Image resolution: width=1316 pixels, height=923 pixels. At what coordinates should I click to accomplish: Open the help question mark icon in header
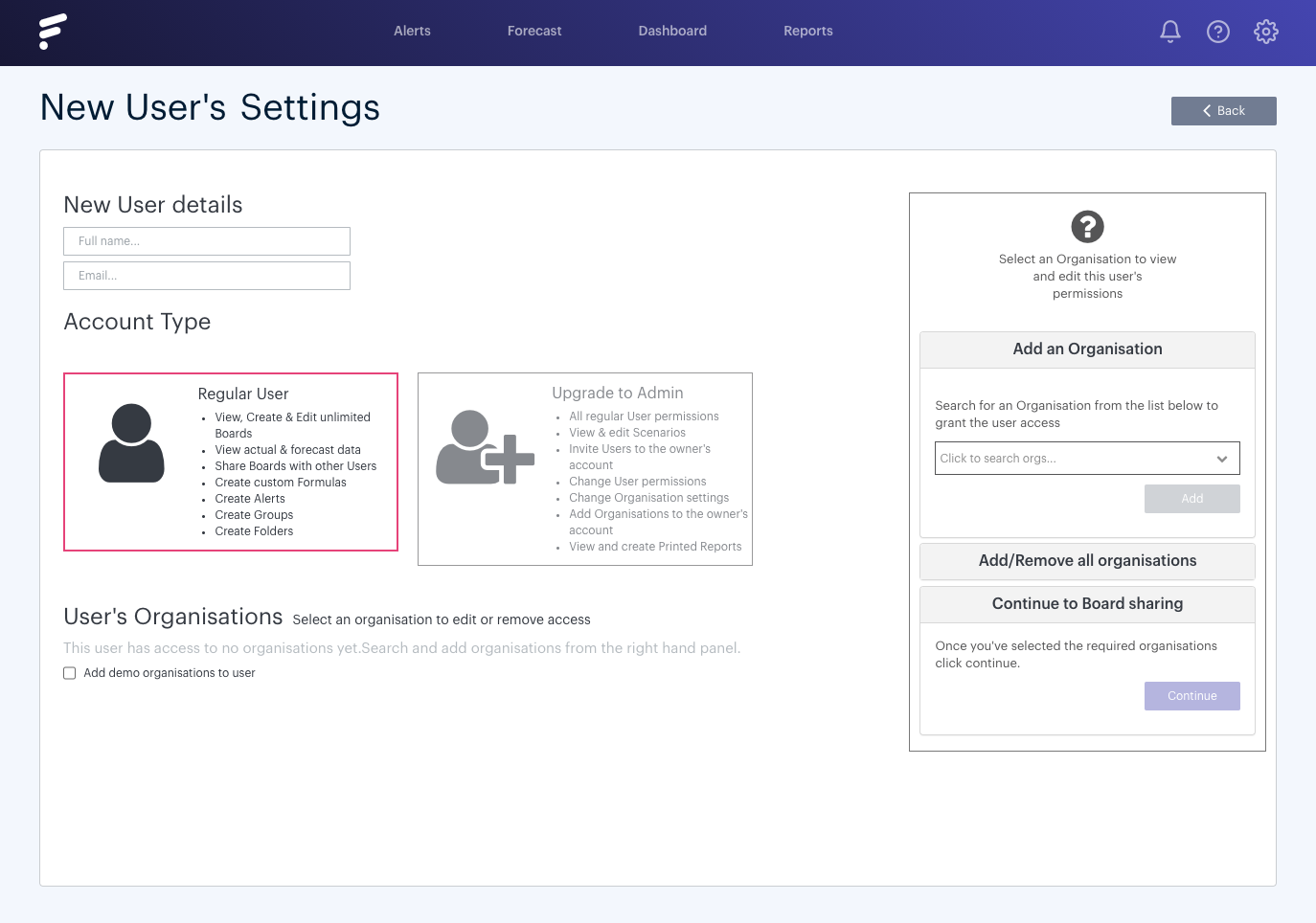1217,32
